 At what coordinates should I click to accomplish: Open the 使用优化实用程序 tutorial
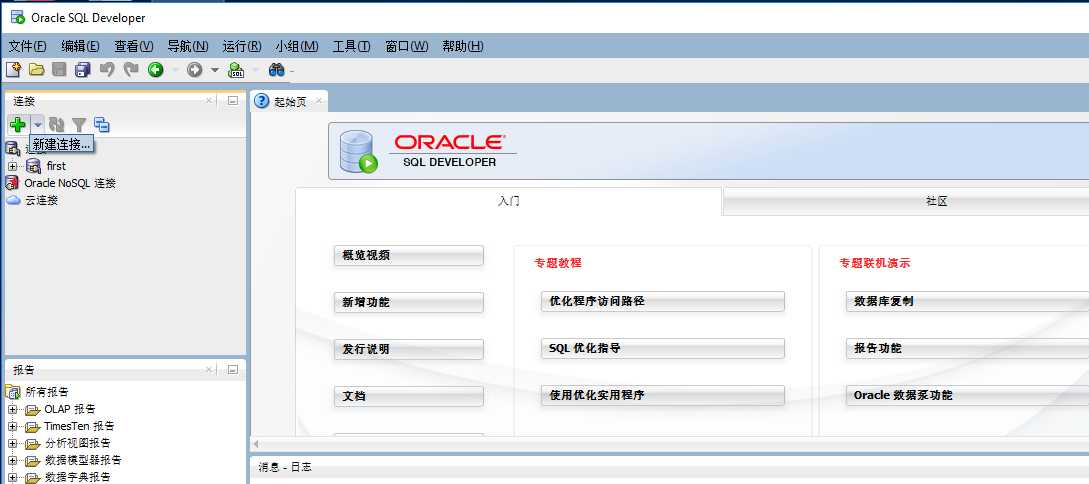point(663,395)
